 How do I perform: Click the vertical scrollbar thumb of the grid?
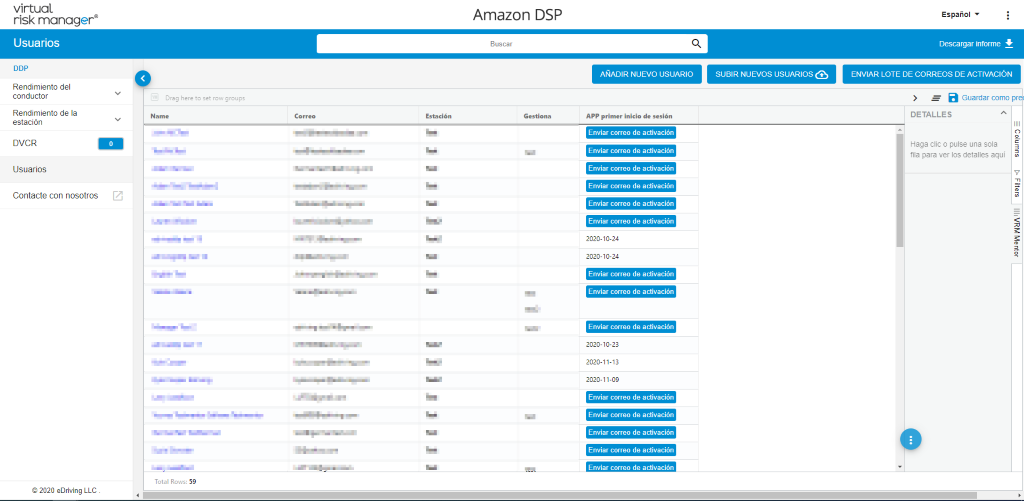coord(901,189)
